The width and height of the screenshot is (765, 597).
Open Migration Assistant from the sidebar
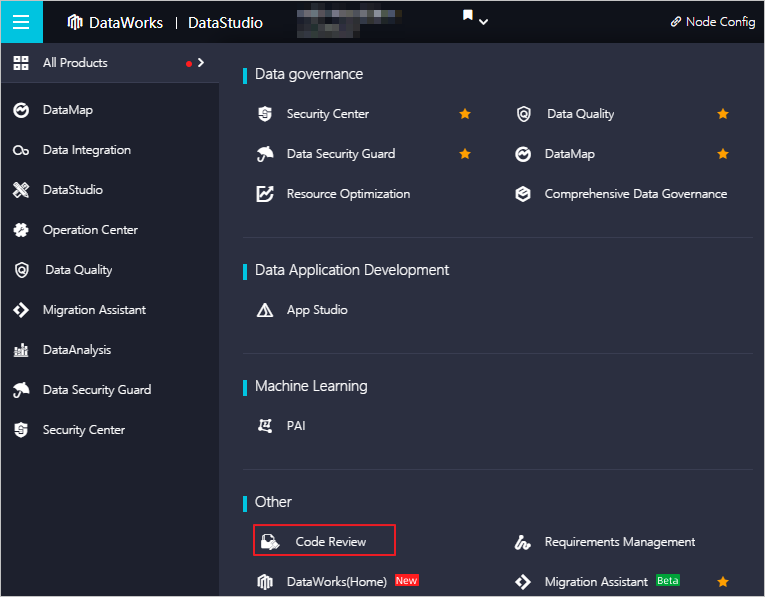[94, 310]
